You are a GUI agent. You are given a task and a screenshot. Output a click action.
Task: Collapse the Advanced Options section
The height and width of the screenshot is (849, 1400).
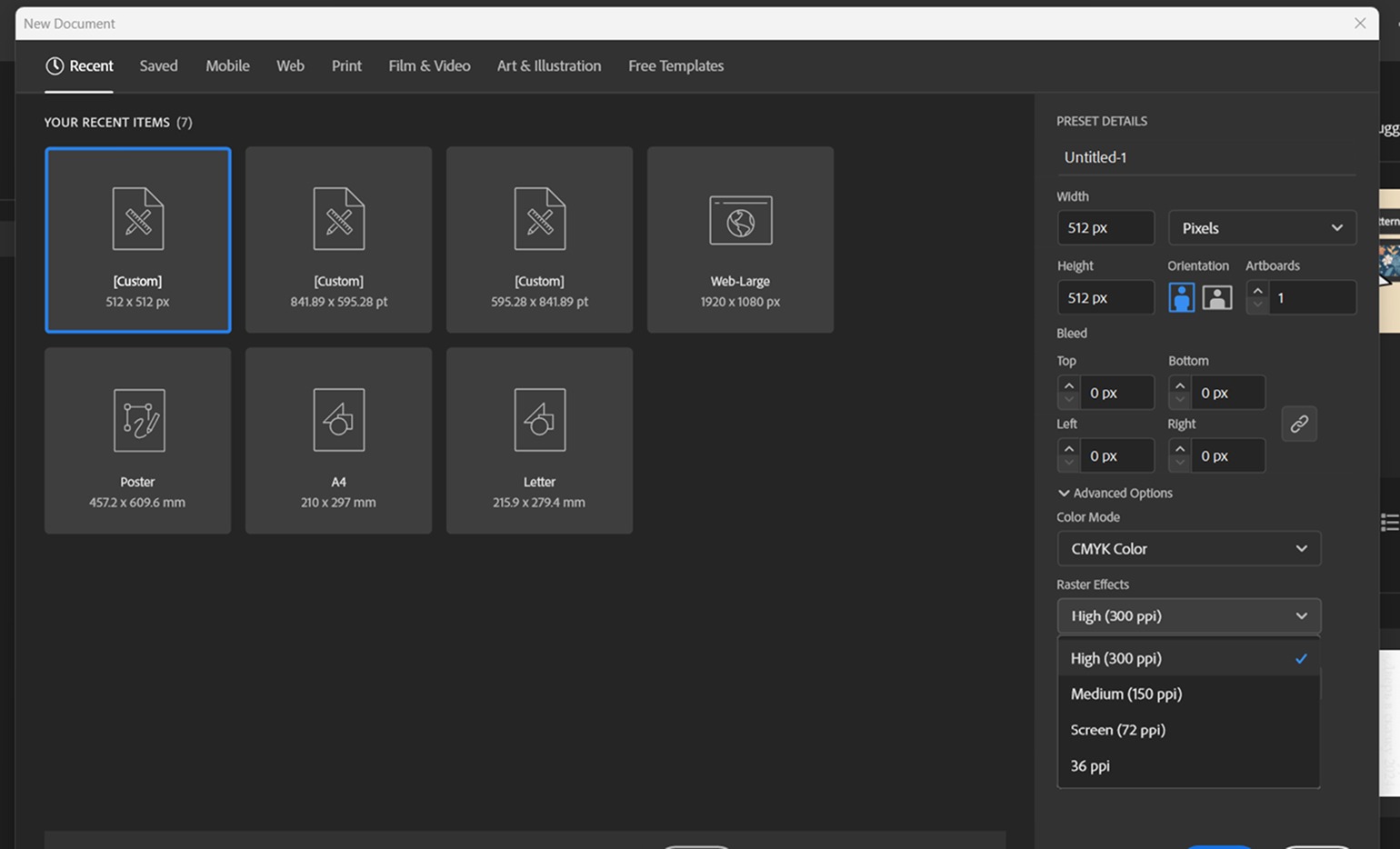(x=1115, y=493)
